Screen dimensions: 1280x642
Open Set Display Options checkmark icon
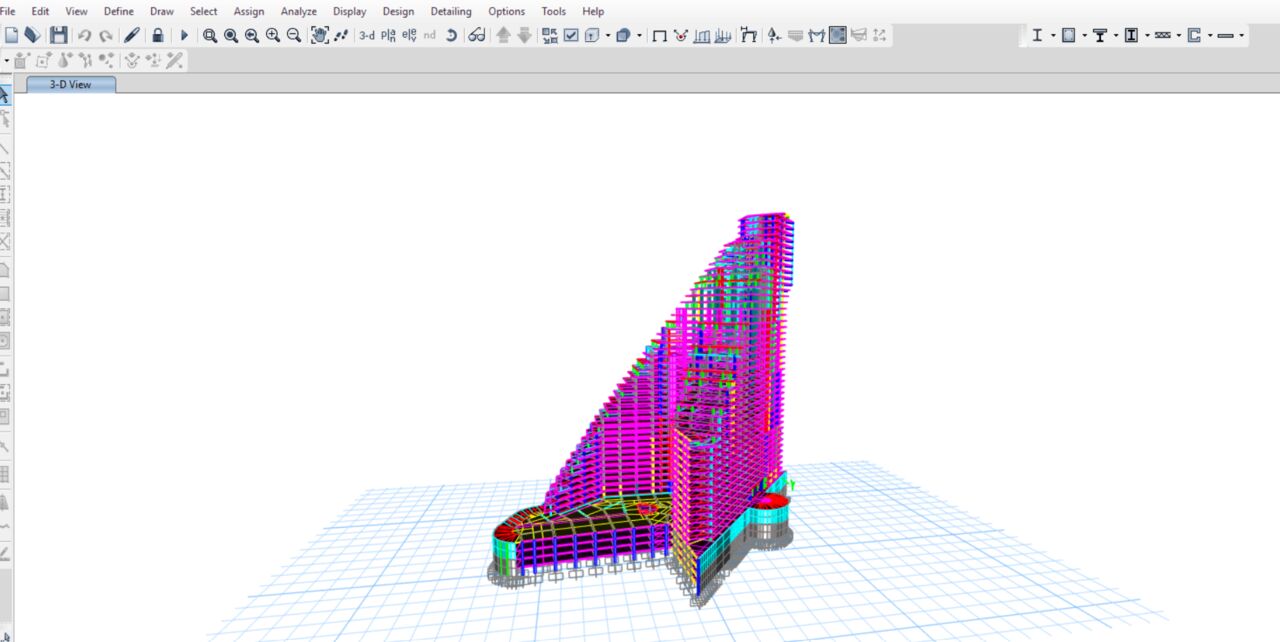pos(571,35)
